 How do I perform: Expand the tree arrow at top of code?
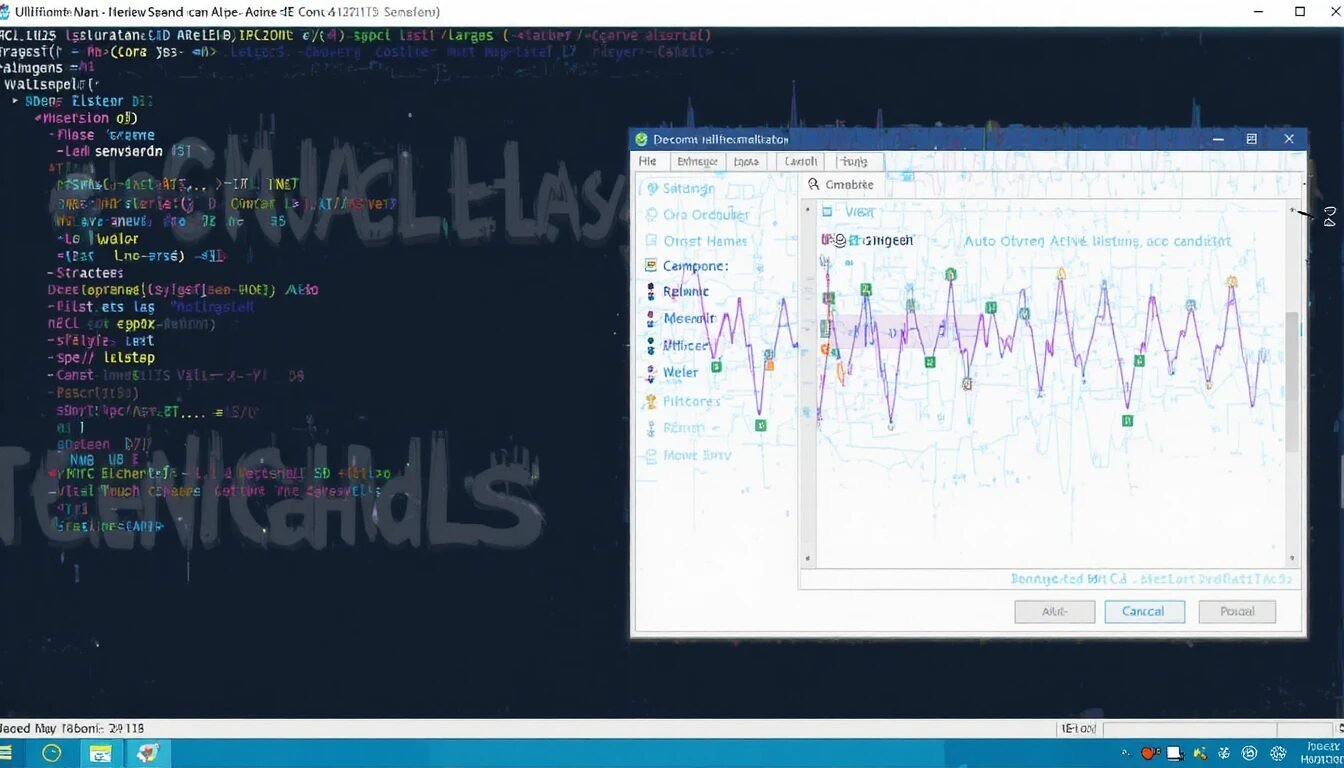pyautogui.click(x=16, y=101)
